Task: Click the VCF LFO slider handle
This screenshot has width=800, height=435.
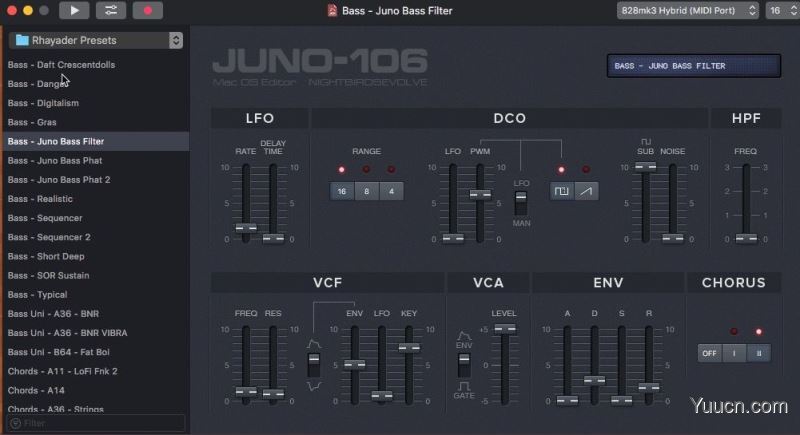Action: click(x=382, y=395)
